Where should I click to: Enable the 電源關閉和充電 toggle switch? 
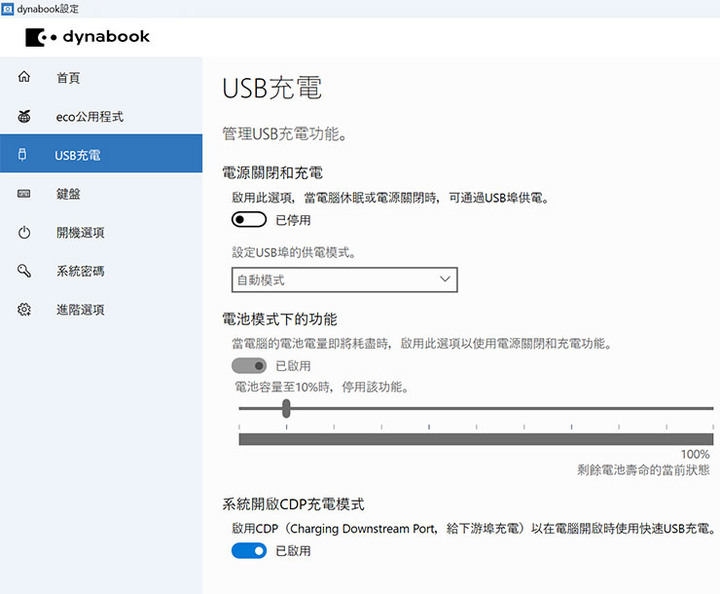(249, 219)
